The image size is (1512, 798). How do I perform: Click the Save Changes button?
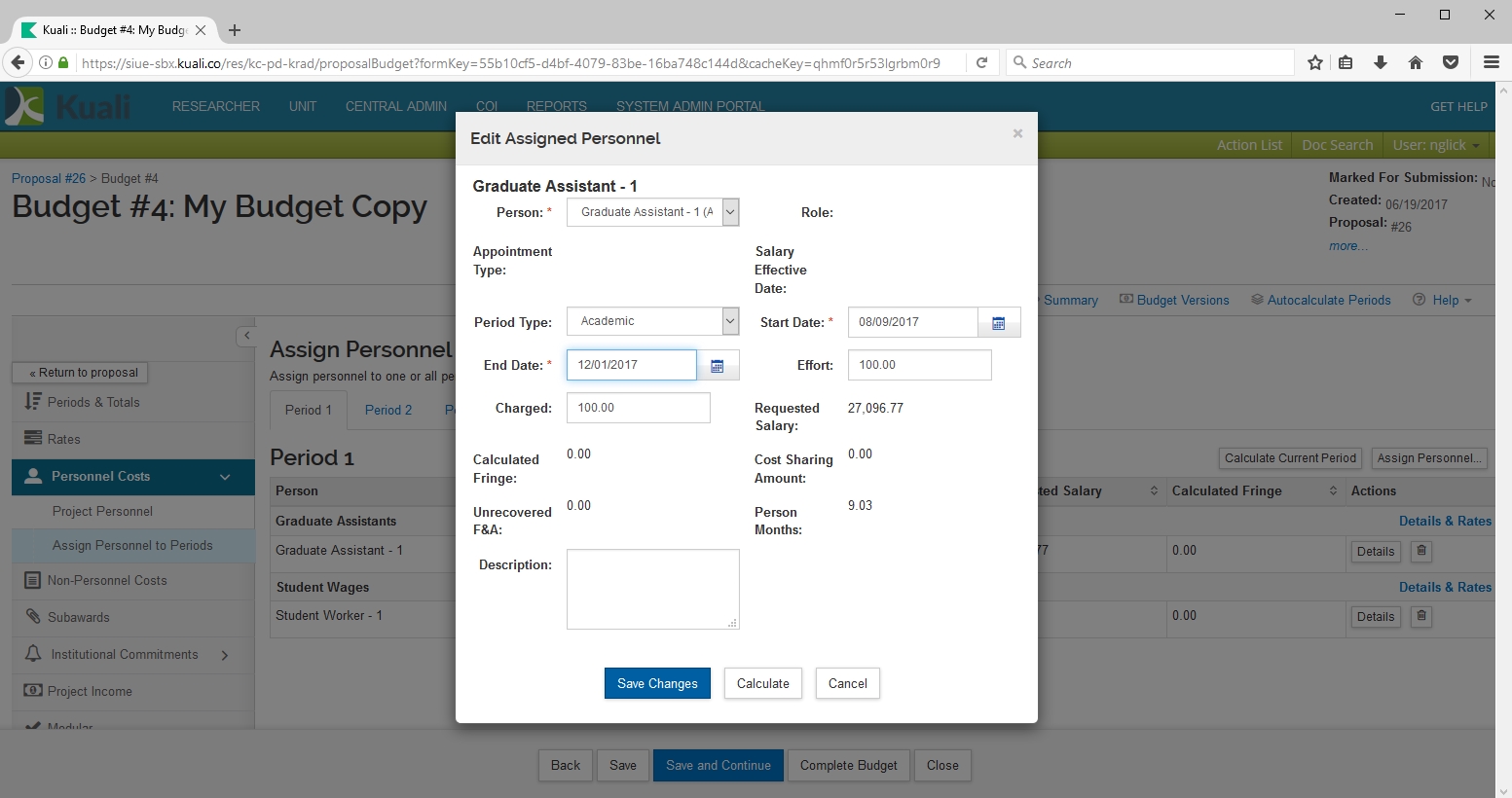click(657, 684)
